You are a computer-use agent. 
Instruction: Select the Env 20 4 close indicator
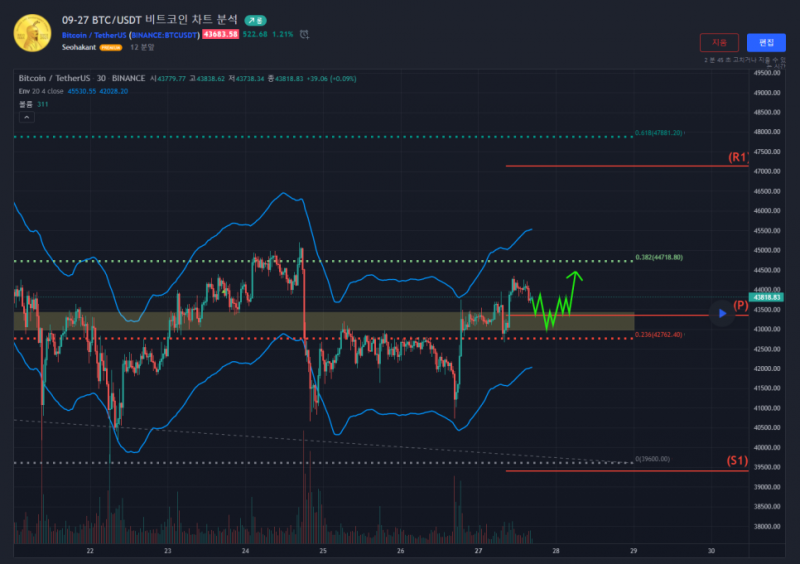click(x=41, y=91)
